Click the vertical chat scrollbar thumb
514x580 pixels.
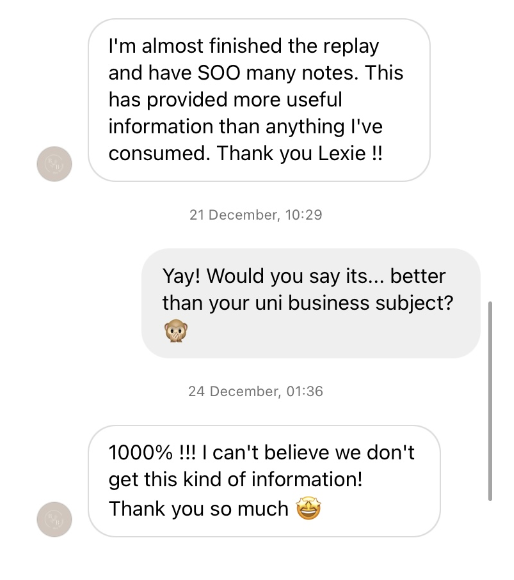[490, 401]
